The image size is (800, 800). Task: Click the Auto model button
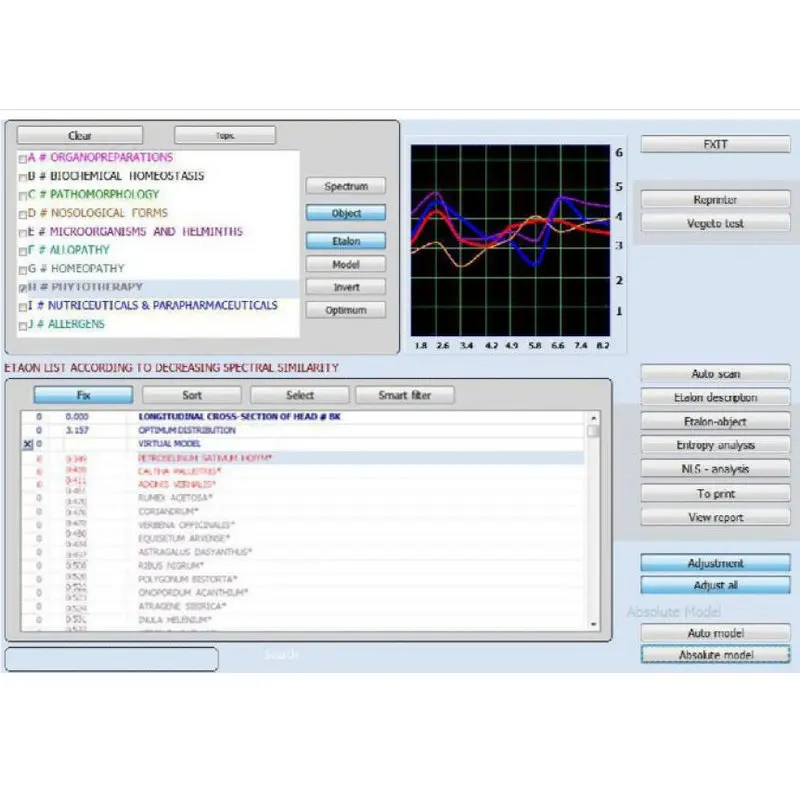coord(715,633)
